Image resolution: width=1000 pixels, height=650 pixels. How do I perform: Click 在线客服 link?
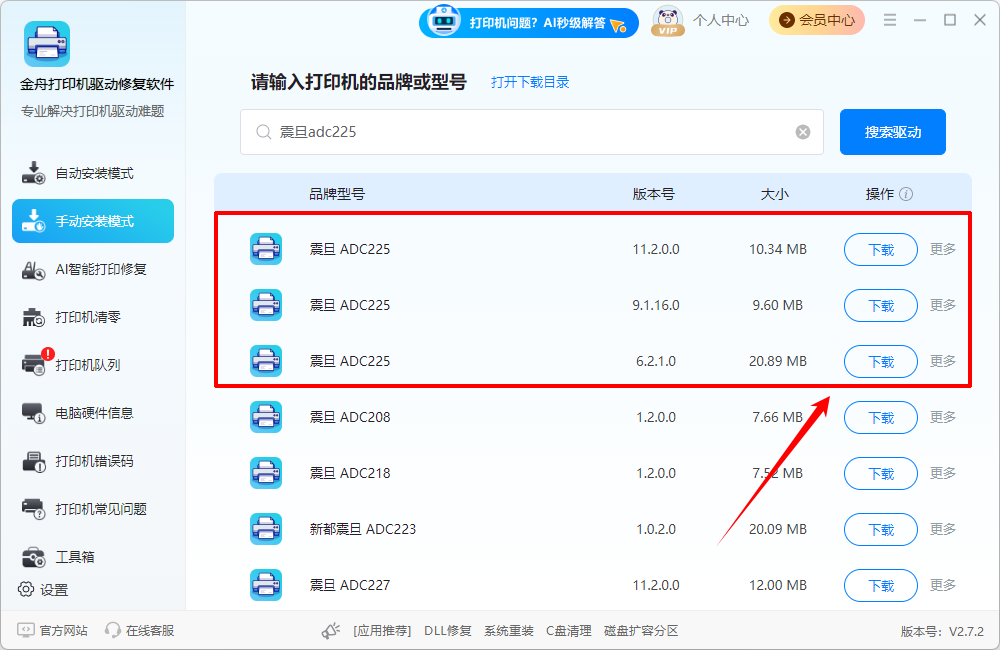click(x=149, y=630)
